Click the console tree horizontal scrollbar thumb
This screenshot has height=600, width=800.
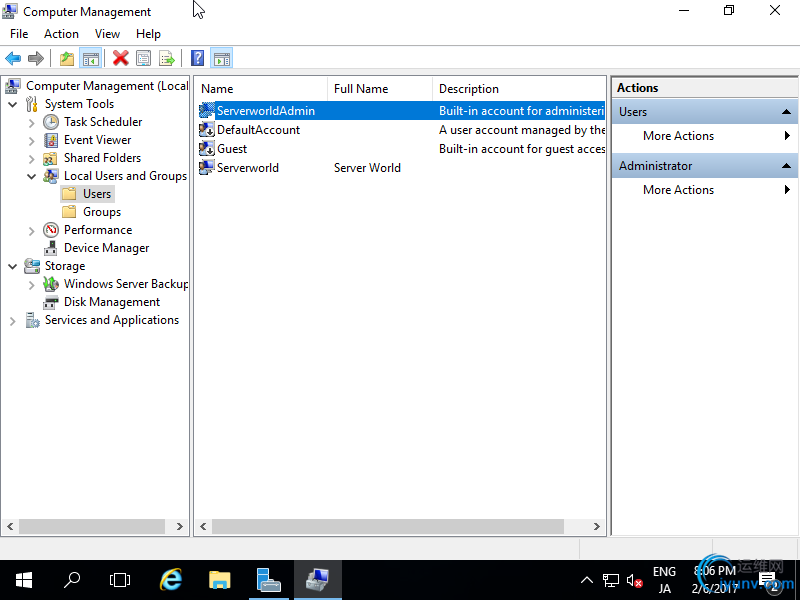92,527
